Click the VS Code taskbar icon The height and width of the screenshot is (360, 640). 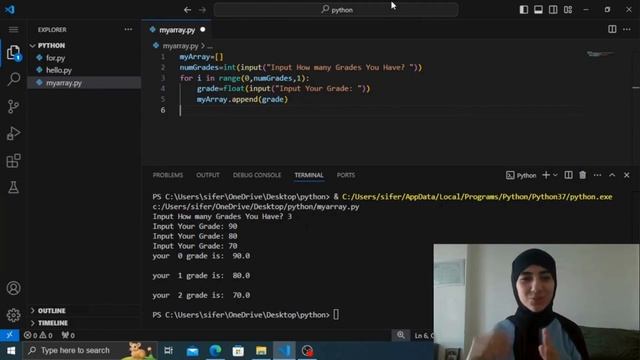click(x=284, y=351)
